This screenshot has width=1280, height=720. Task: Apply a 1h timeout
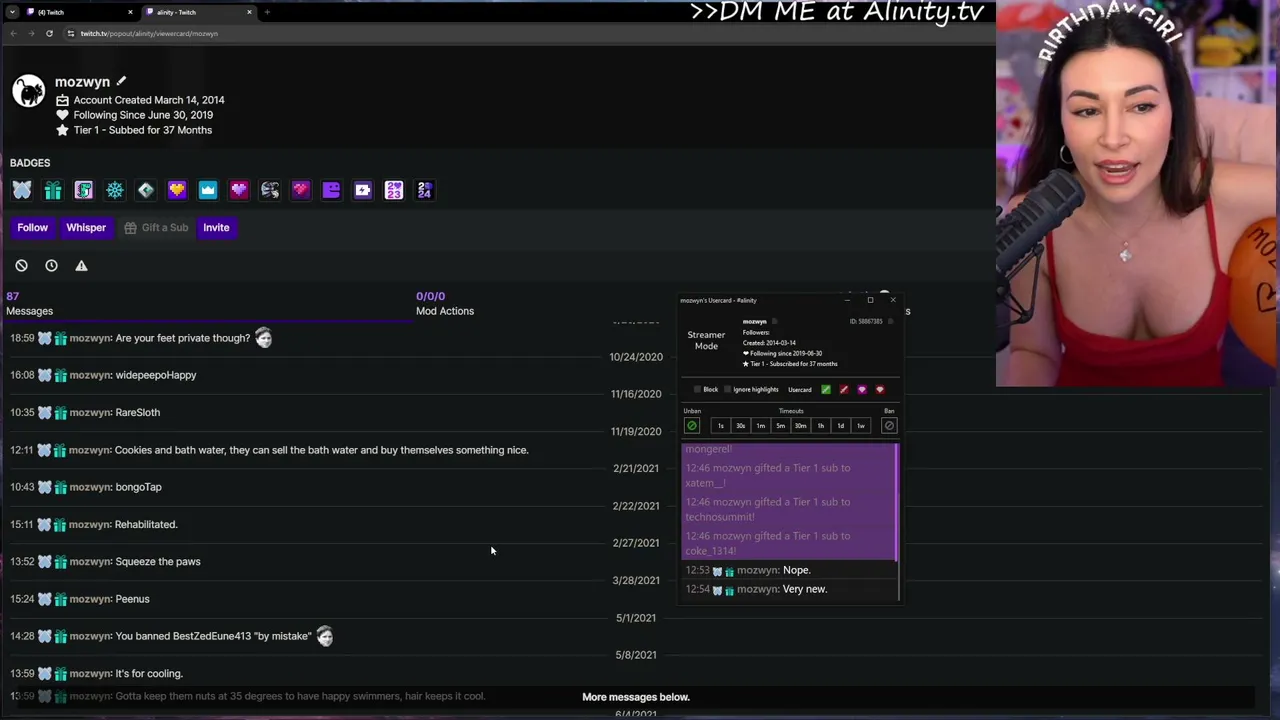820,426
